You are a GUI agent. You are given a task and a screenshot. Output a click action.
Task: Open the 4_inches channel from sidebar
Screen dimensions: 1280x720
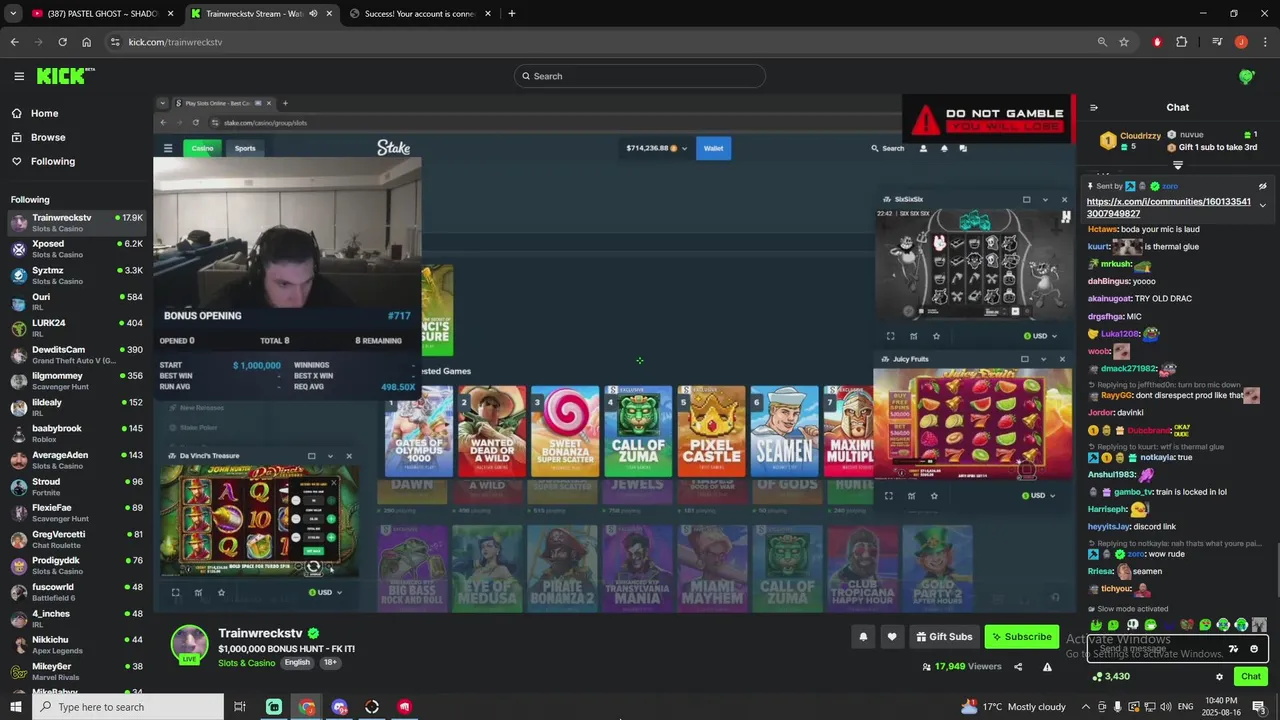[x=76, y=619]
